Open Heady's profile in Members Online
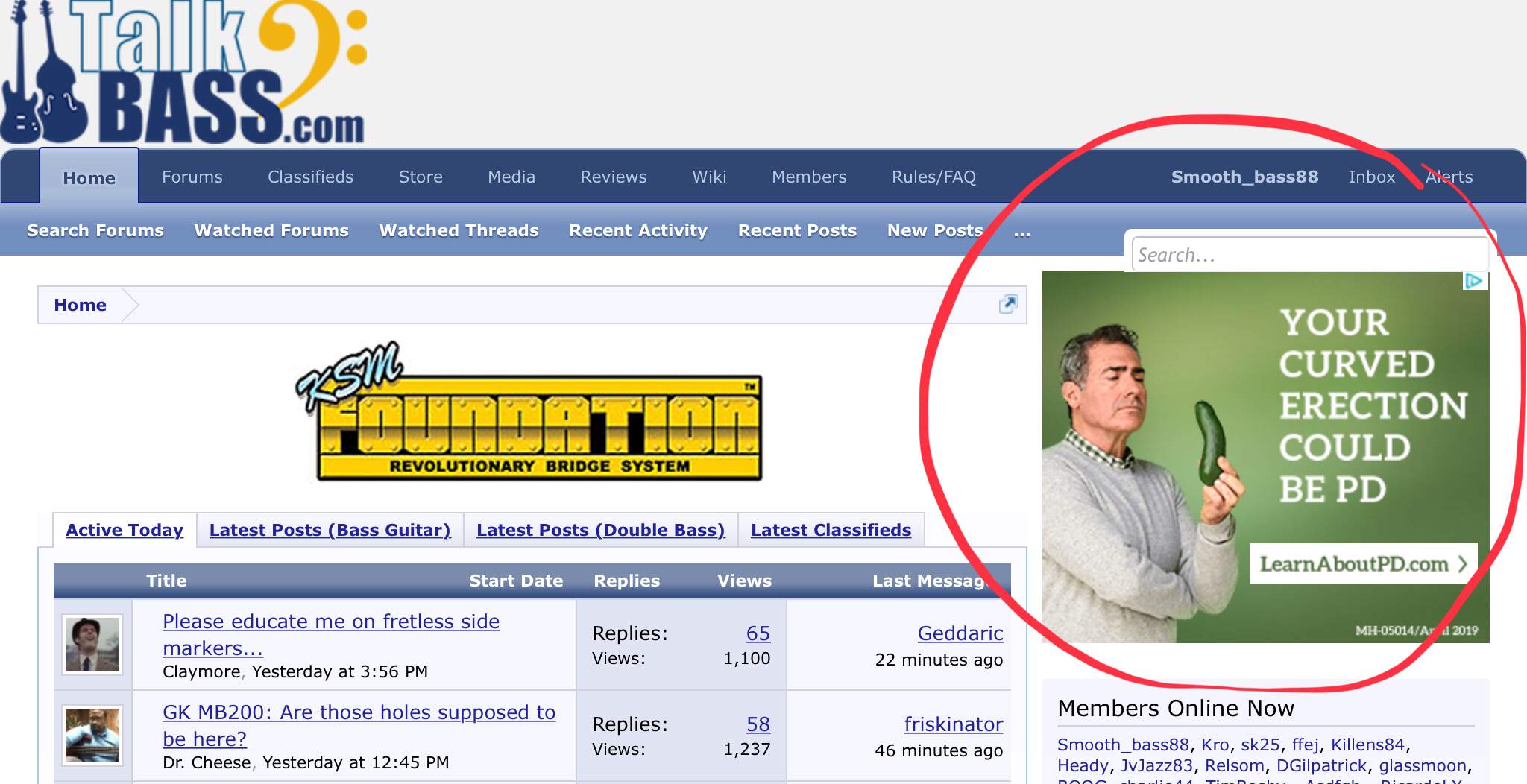Viewport: 1527px width, 784px height. pos(1083,765)
